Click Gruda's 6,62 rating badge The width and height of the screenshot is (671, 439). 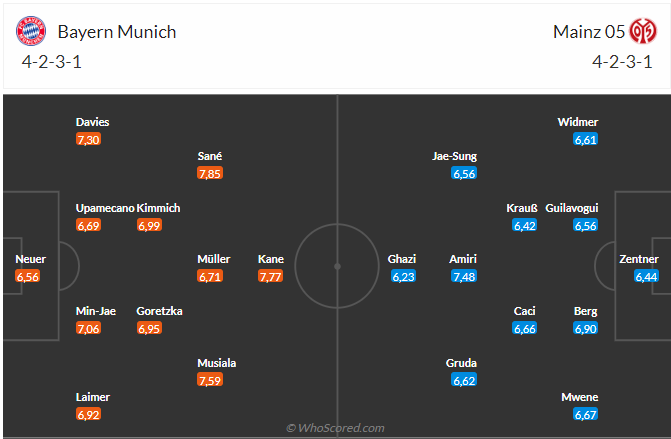coord(462,380)
